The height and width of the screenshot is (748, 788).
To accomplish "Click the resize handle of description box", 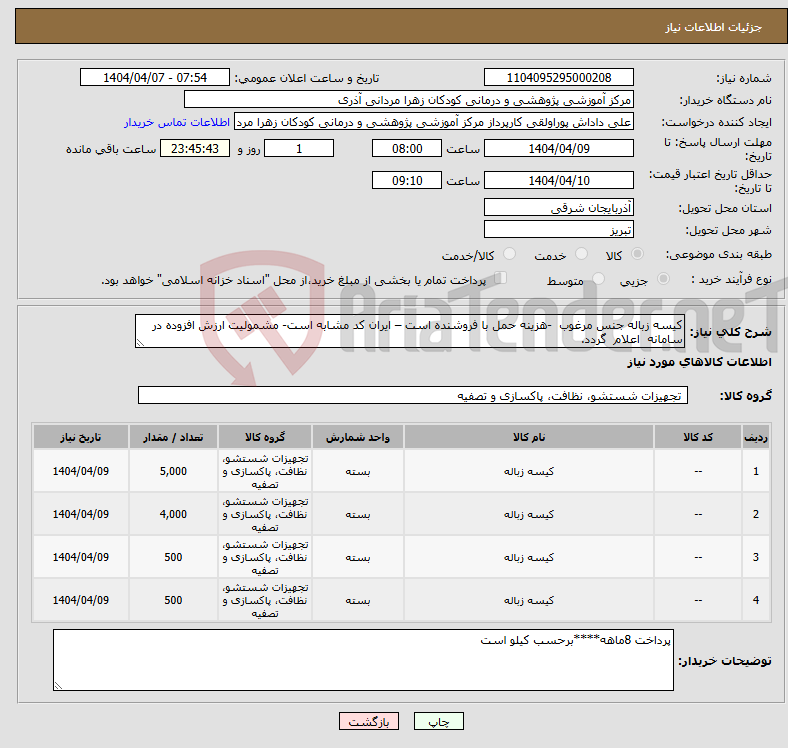I will click(140, 343).
